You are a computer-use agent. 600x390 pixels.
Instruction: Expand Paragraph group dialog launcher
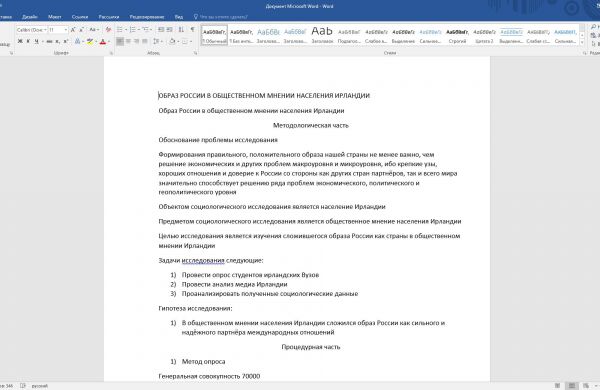coord(195,53)
